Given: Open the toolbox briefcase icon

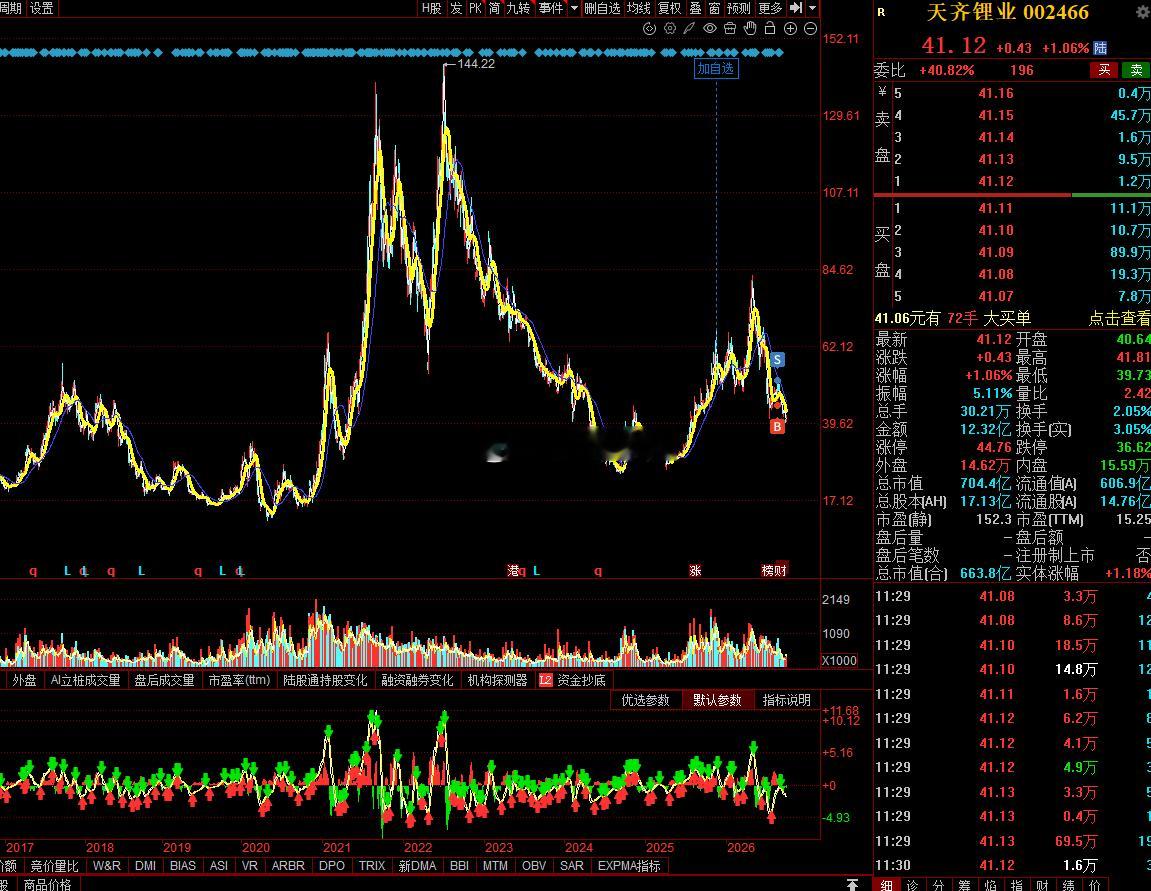Looking at the screenshot, I should [x=730, y=29].
